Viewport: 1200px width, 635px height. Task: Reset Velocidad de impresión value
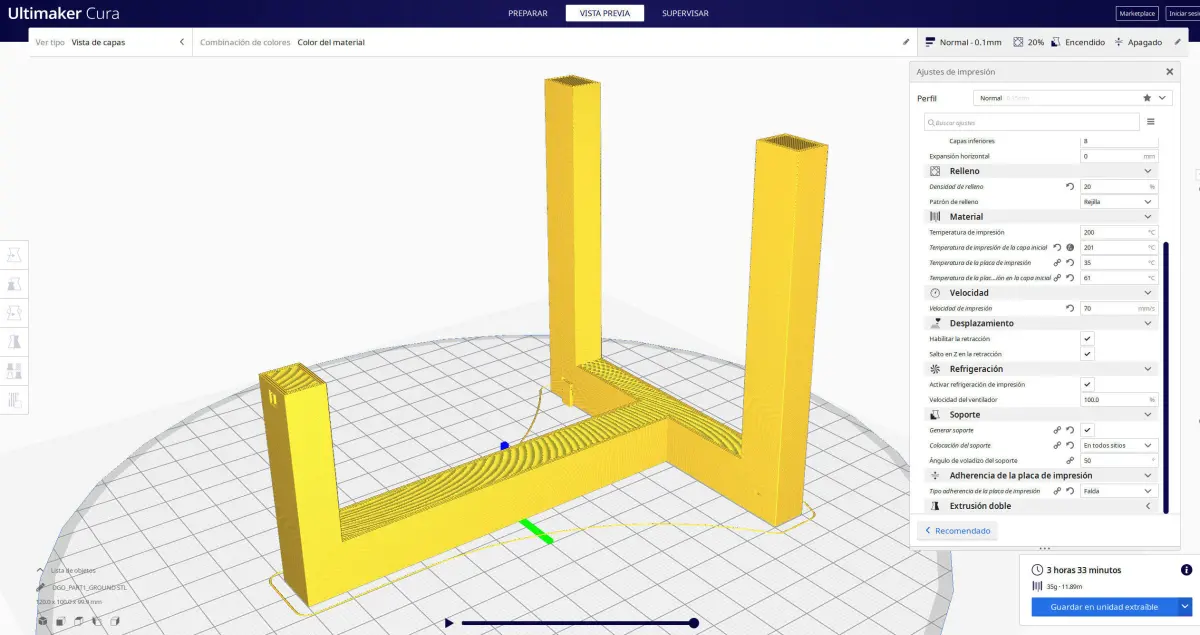click(x=1070, y=308)
